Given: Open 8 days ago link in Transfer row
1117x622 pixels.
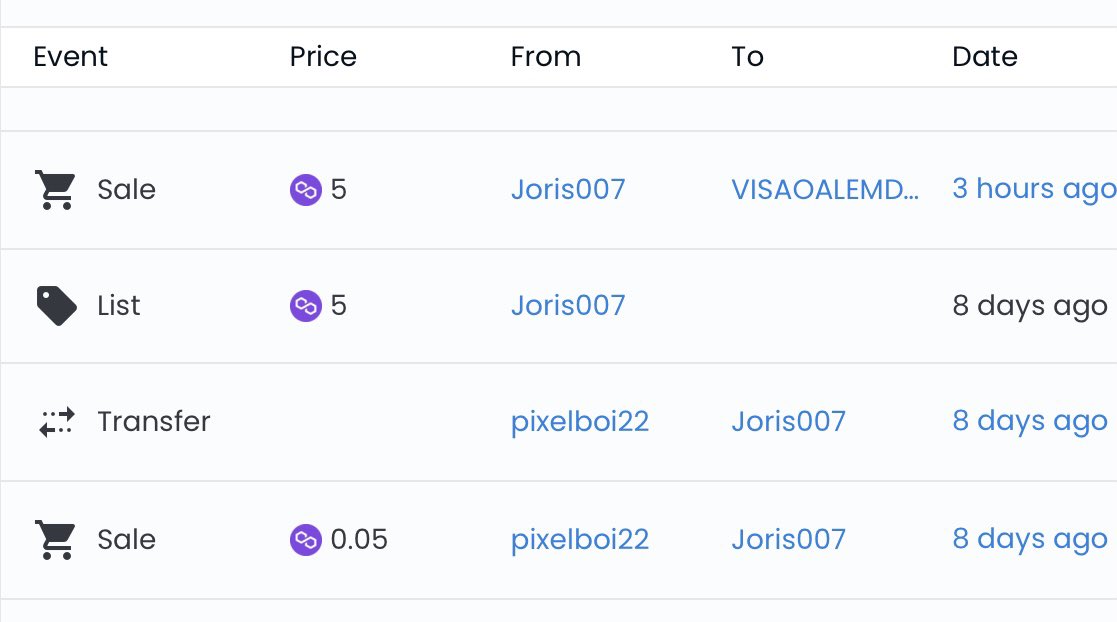Looking at the screenshot, I should 1030,421.
